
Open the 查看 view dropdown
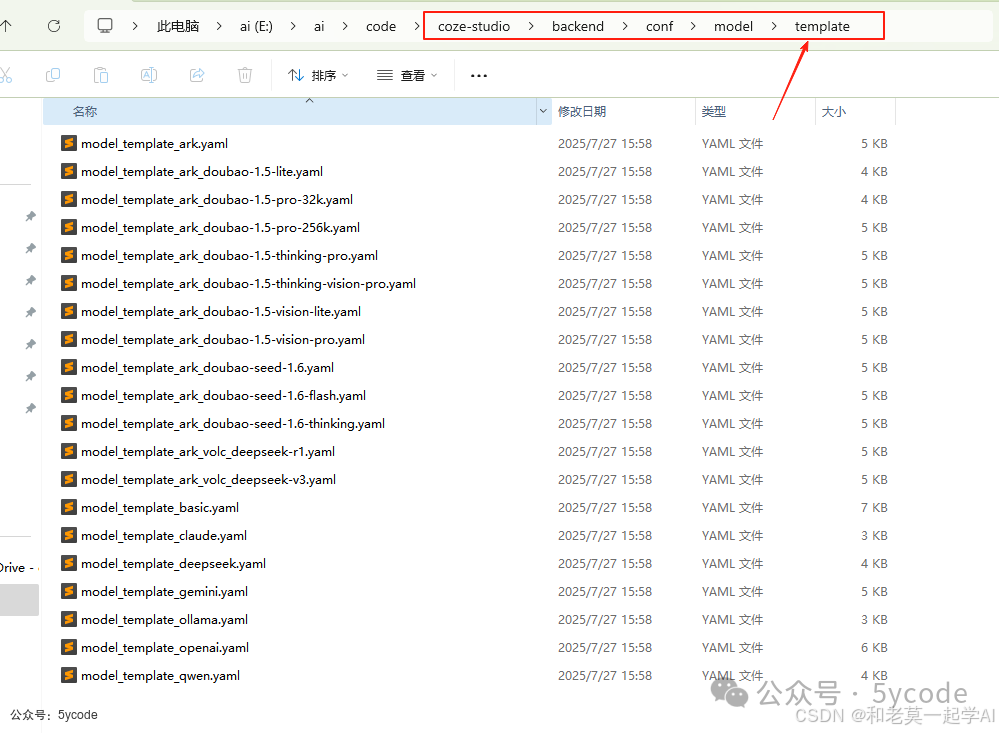coord(407,75)
